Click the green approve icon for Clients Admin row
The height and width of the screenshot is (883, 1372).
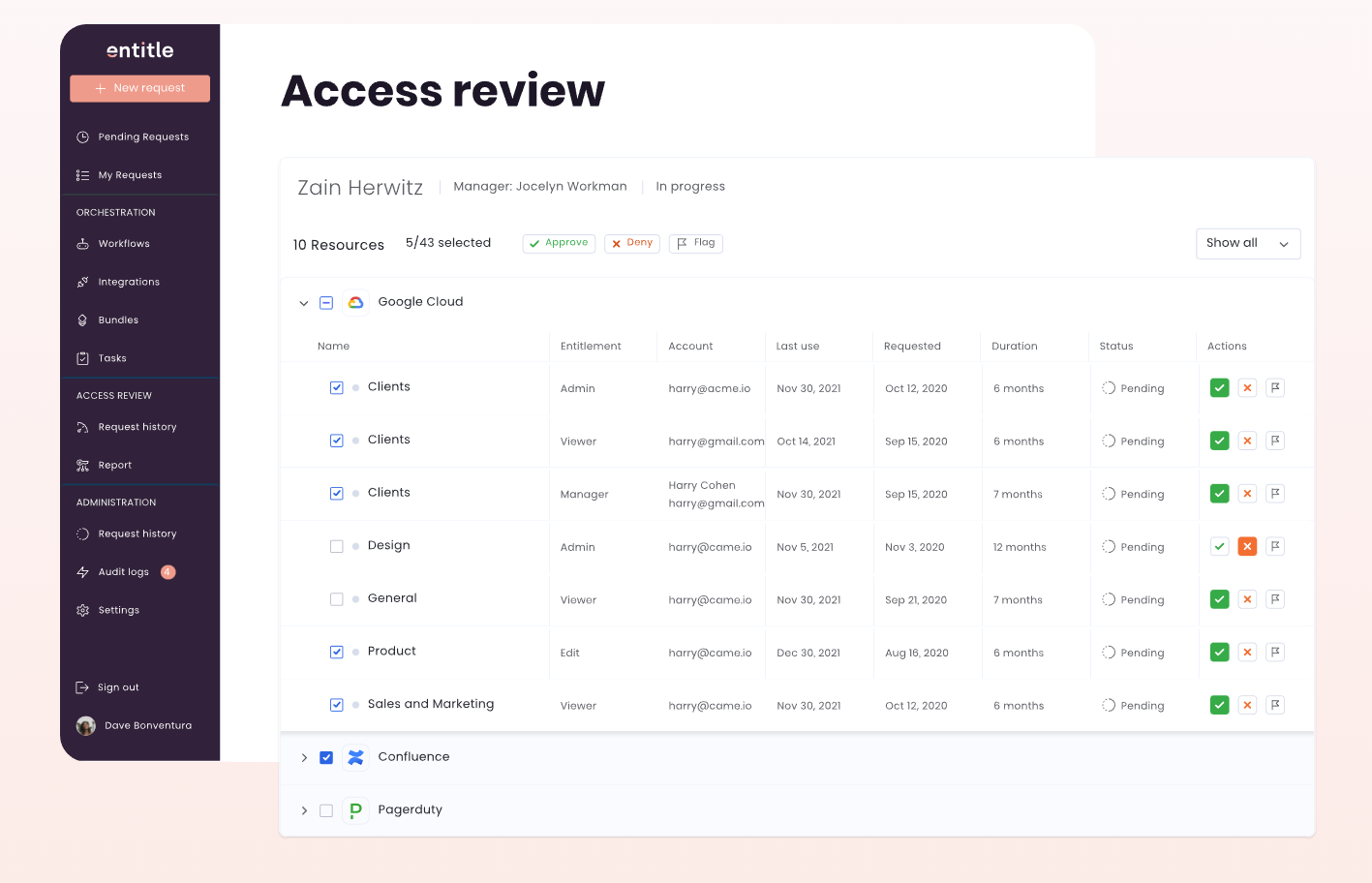coord(1220,388)
